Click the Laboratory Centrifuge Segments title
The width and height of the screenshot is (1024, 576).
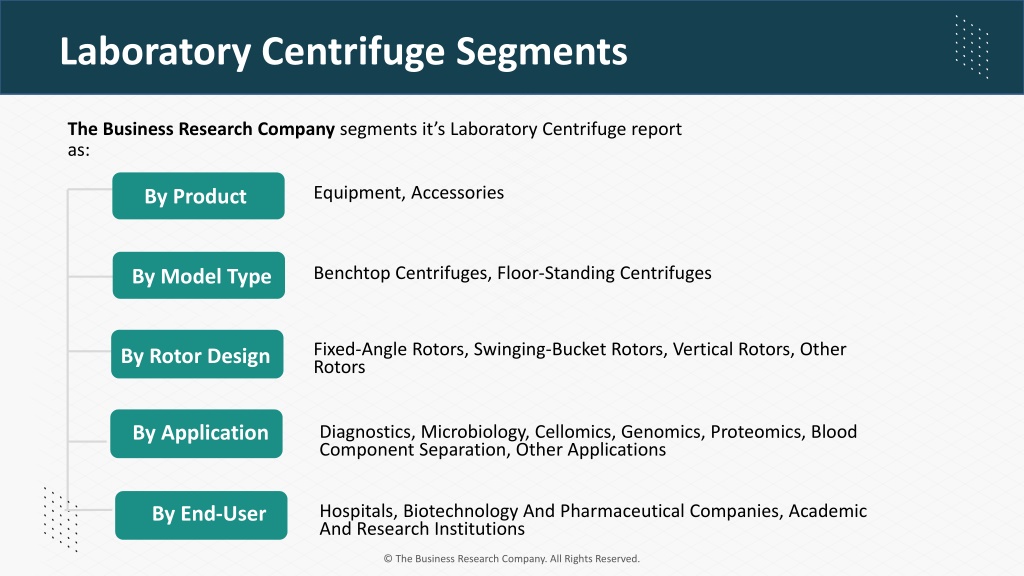(x=344, y=51)
